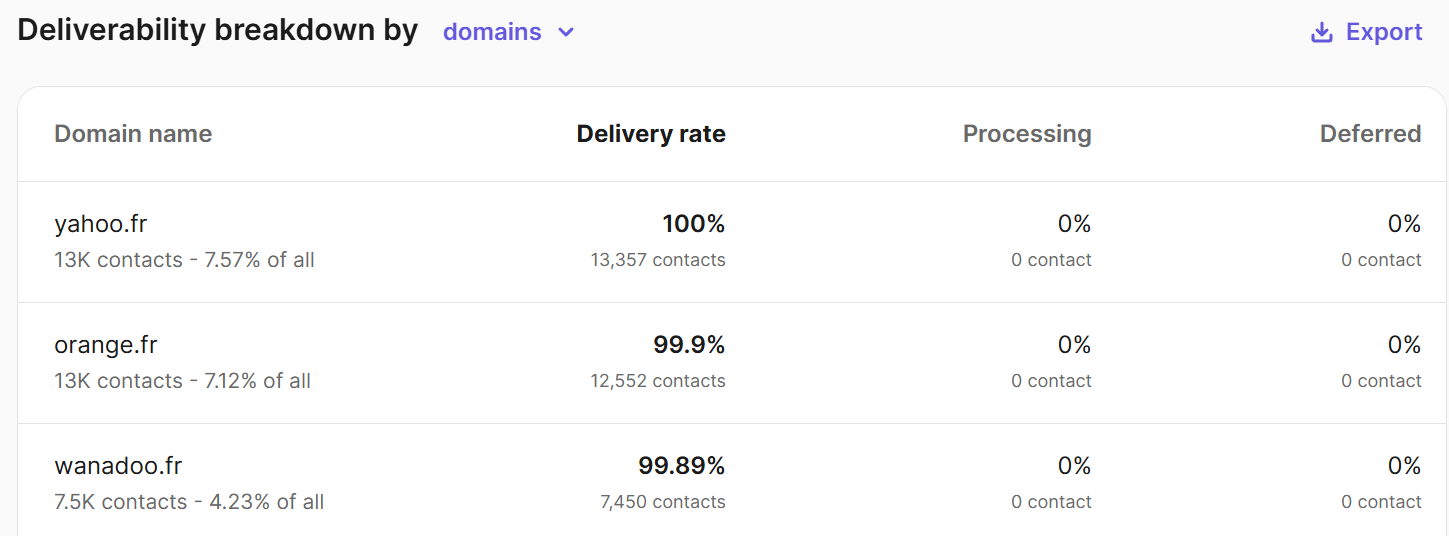The height and width of the screenshot is (536, 1449).
Task: Click the Export link
Action: click(1383, 32)
